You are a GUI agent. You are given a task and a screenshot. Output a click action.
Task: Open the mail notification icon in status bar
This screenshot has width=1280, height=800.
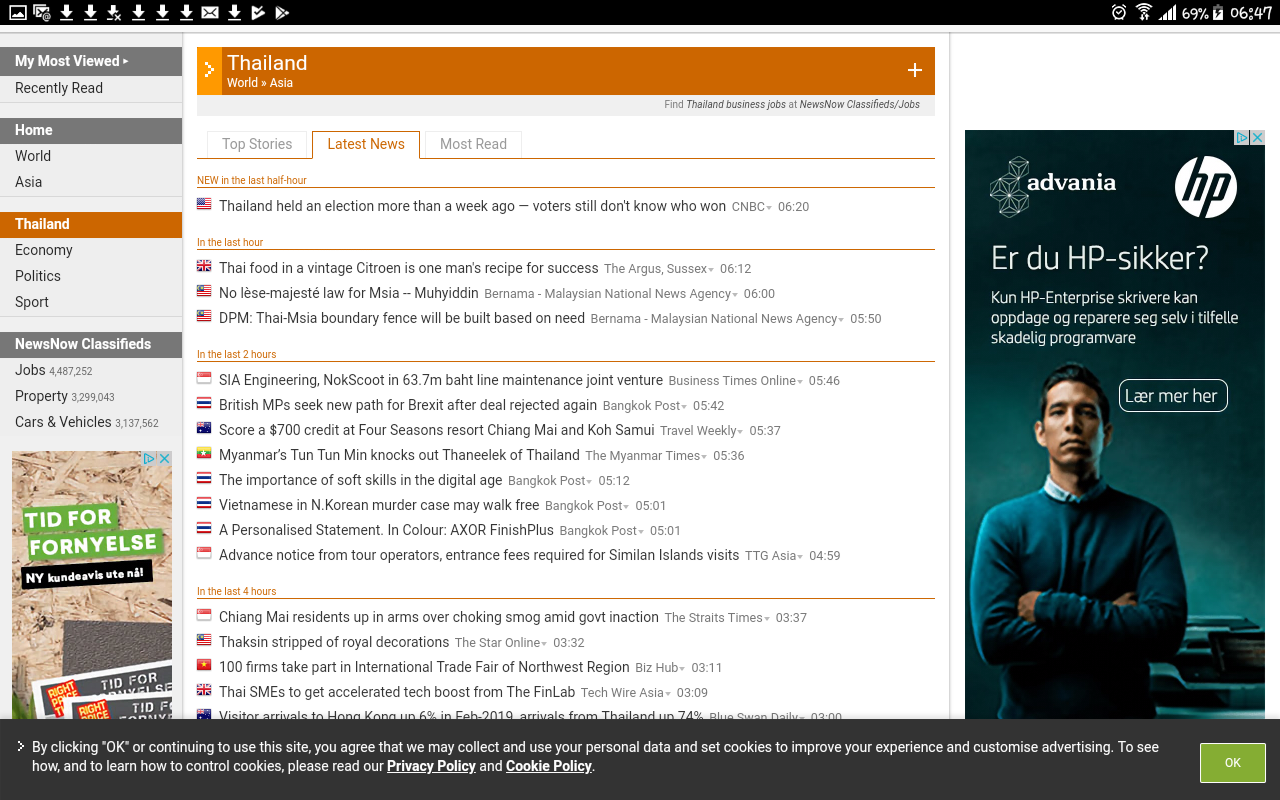click(210, 12)
